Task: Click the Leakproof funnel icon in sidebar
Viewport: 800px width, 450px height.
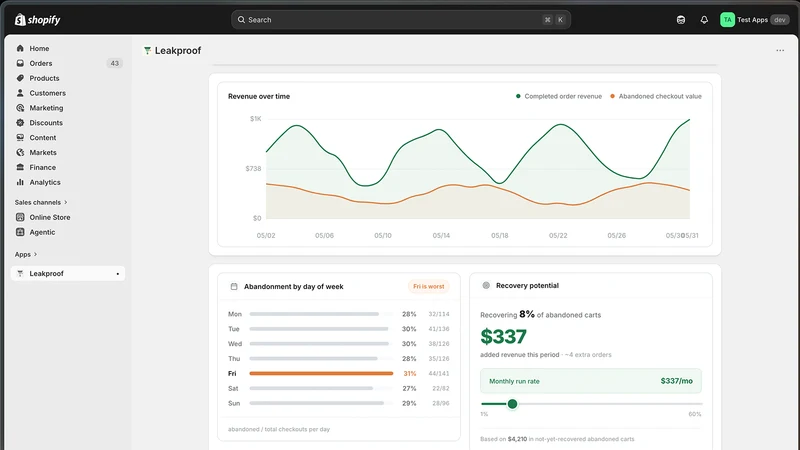Action: tap(20, 273)
